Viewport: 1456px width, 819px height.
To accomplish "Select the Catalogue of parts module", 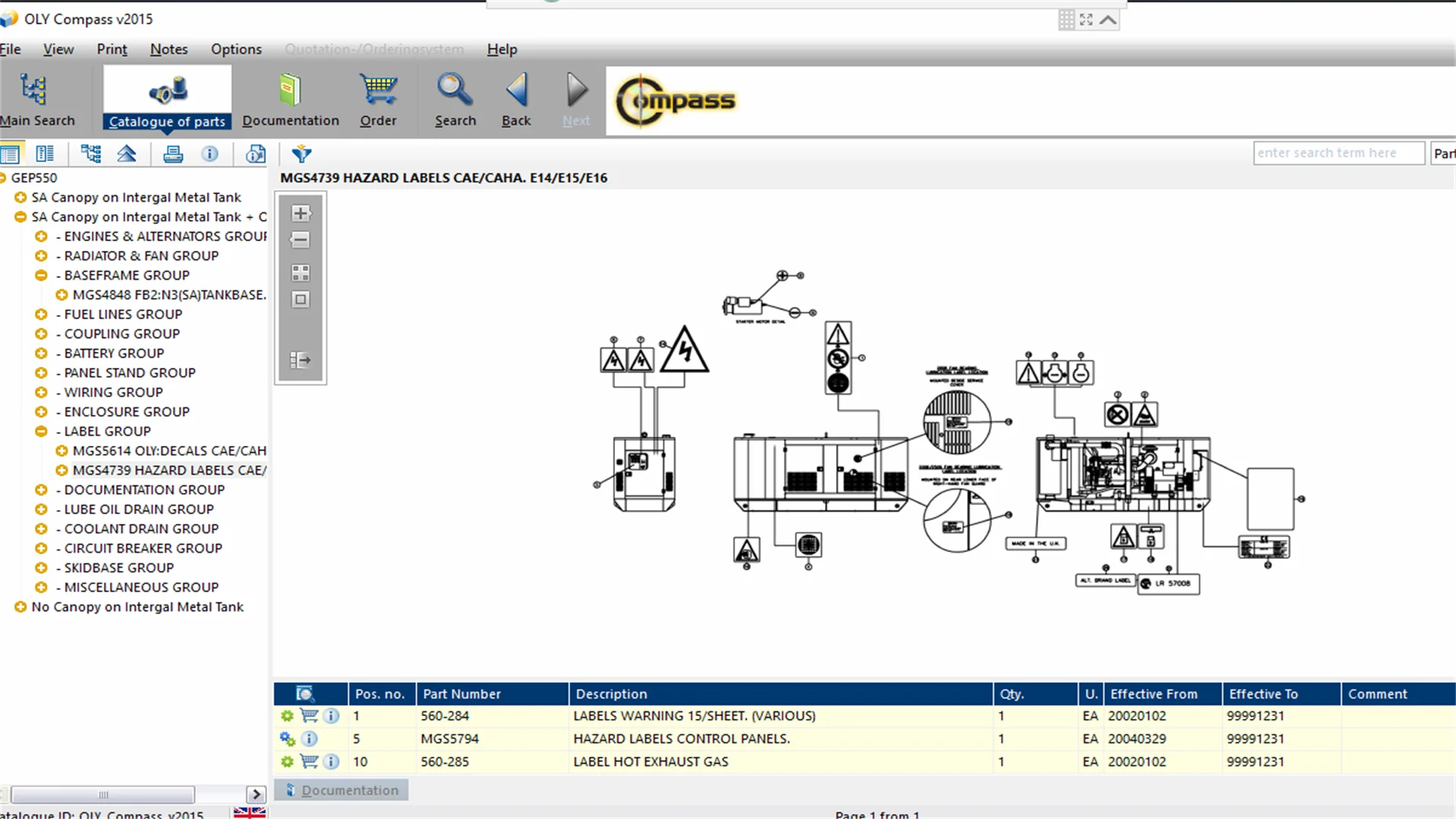I will click(x=167, y=99).
